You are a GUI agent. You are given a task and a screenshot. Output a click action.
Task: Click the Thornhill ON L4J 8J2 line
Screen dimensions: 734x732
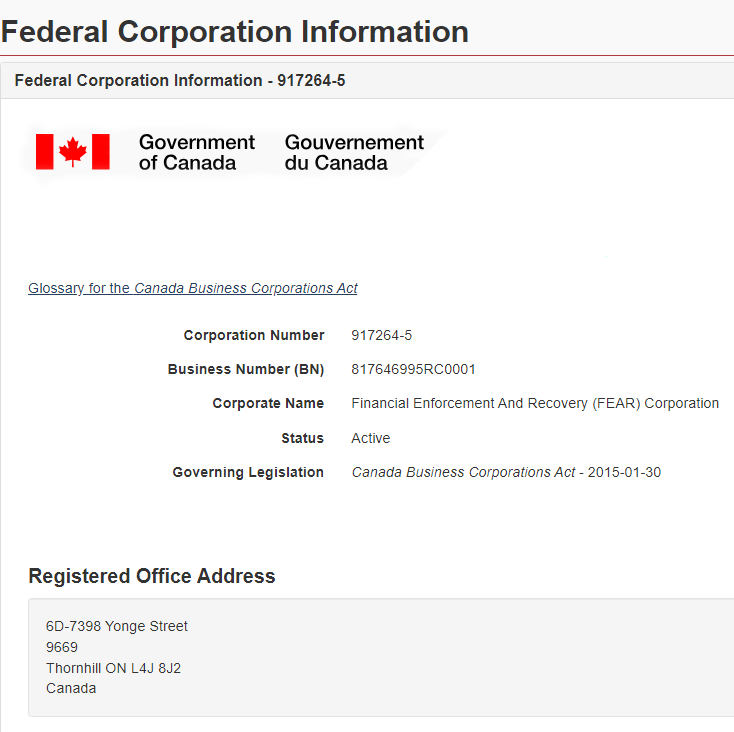click(113, 668)
